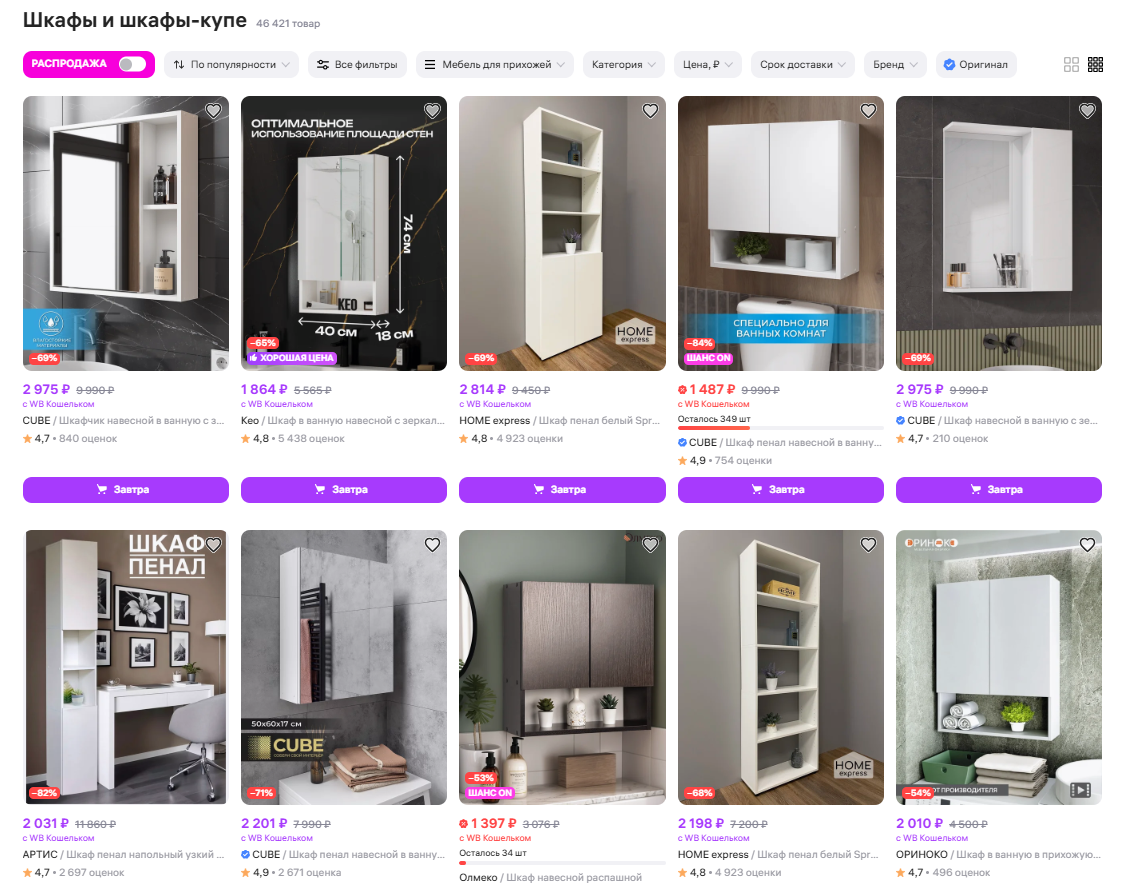Add the 1 864 ₽ Keo cabinet to the cart with Завтра
This screenshot has width=1126, height=887.
coord(343,490)
